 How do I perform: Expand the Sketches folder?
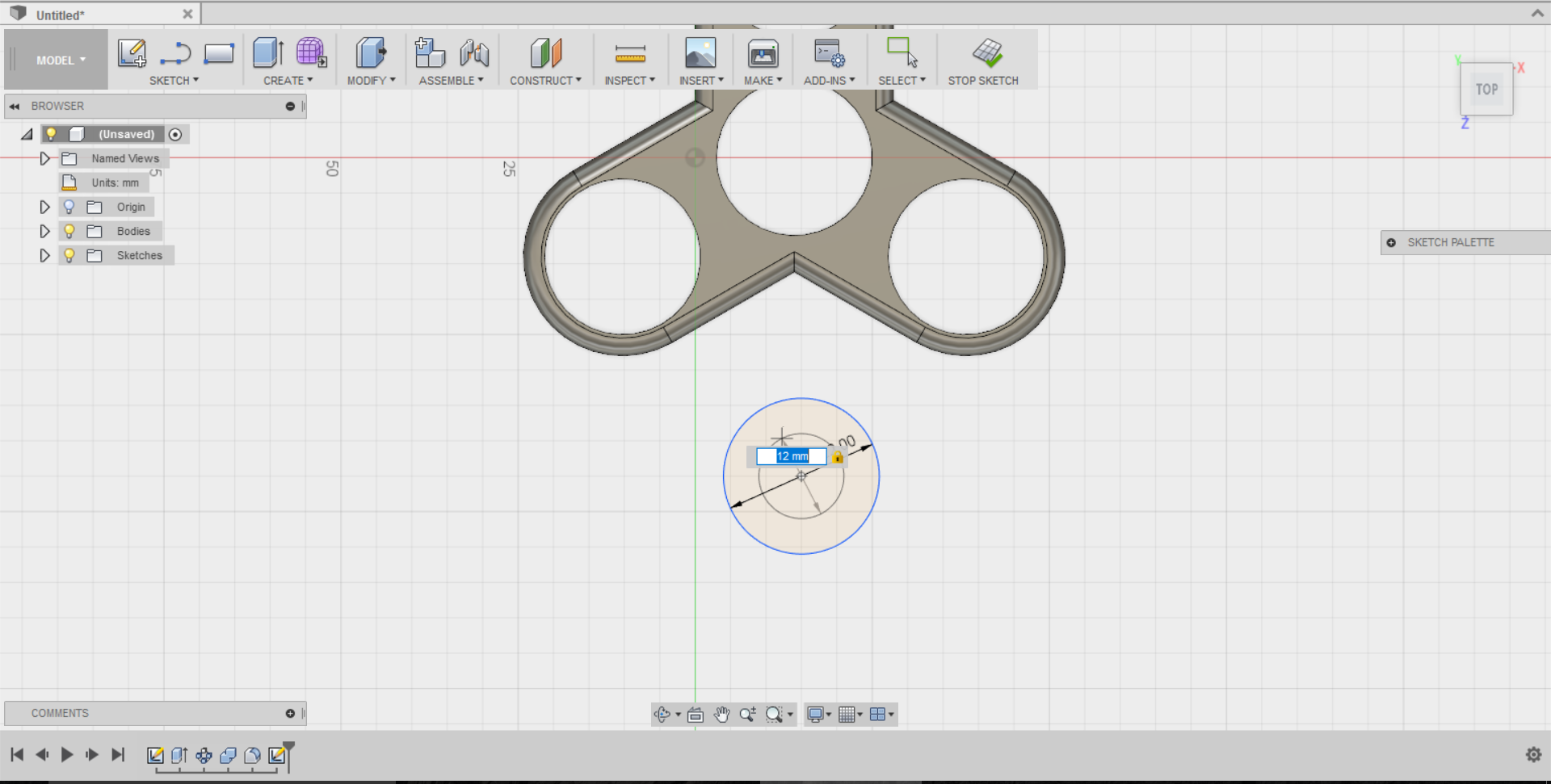pyautogui.click(x=45, y=256)
